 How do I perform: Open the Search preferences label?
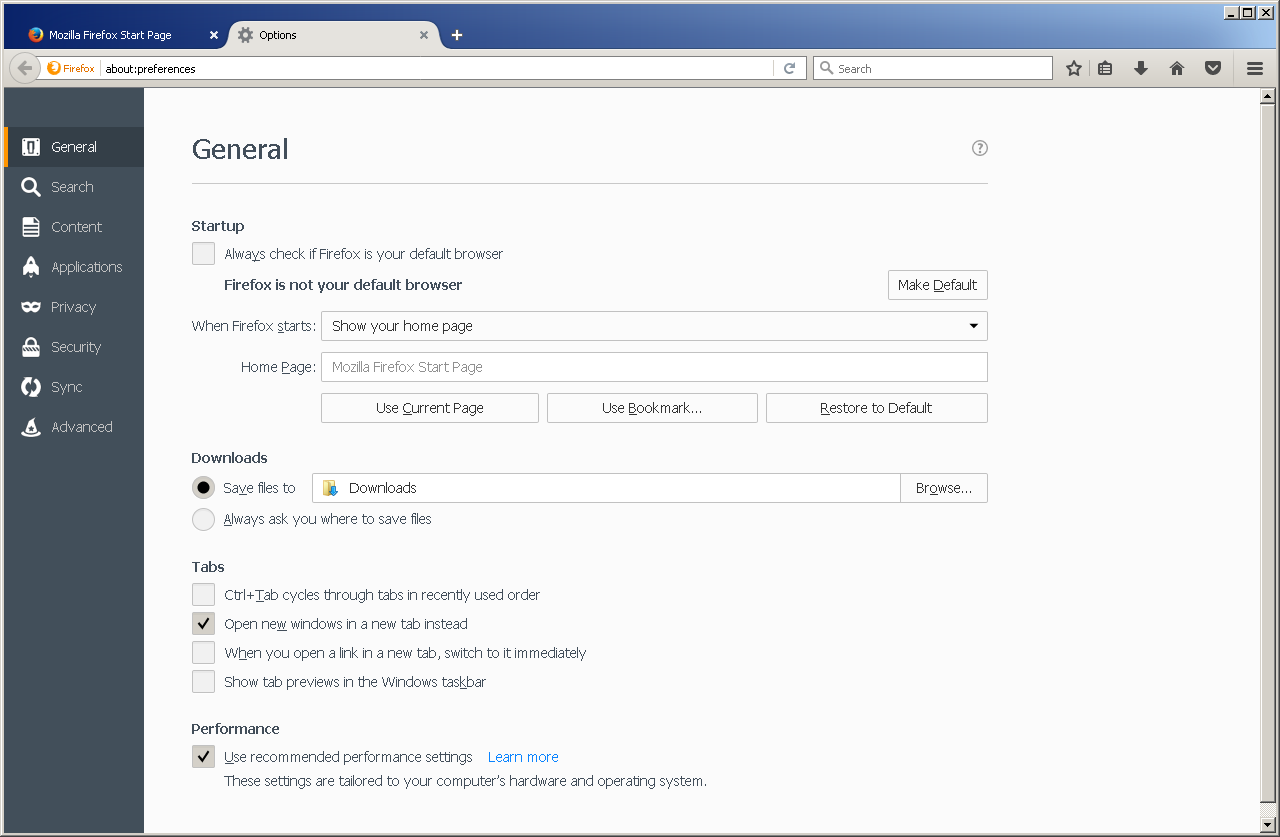[72, 187]
